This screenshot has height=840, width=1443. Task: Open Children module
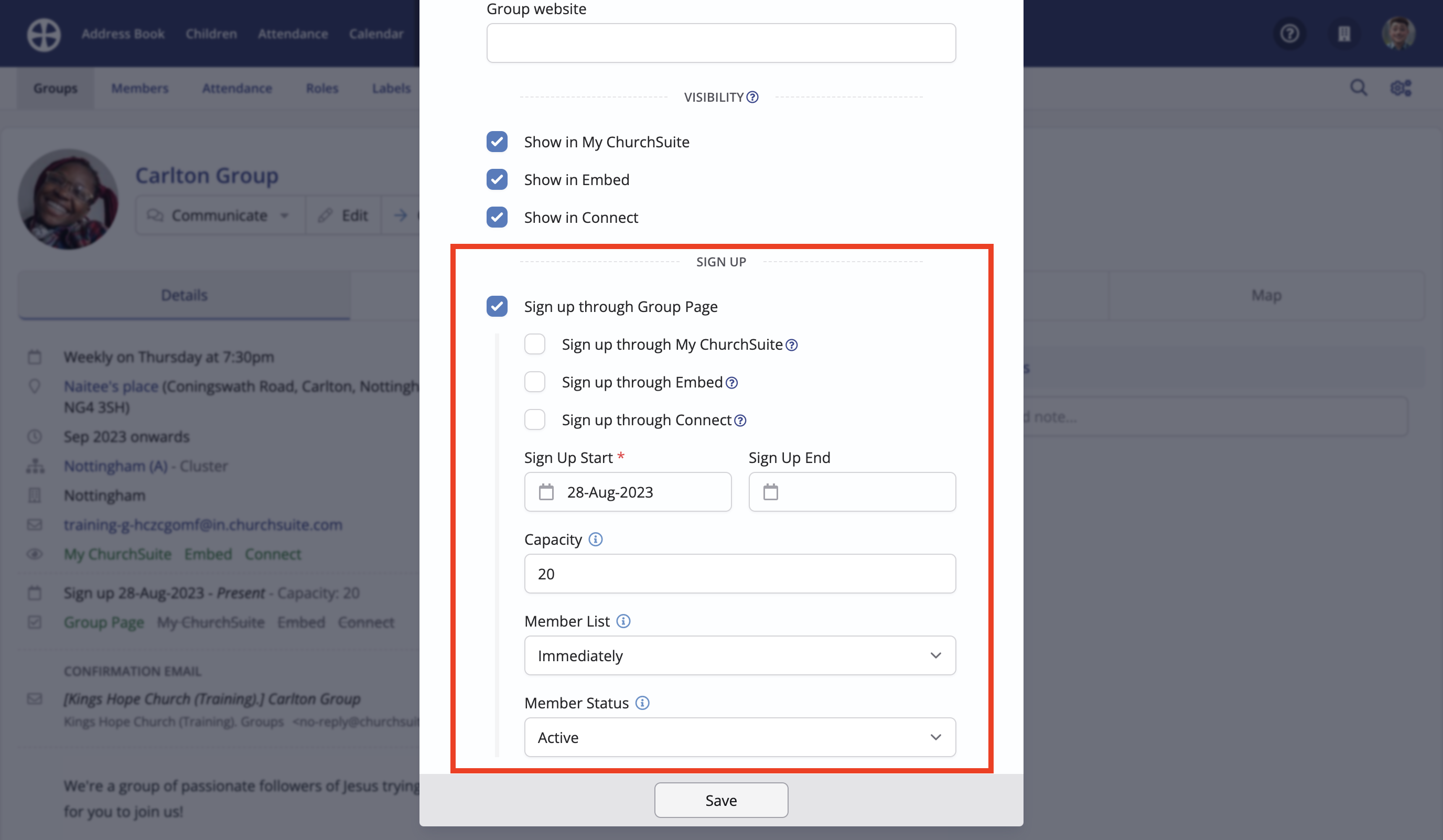[x=211, y=34]
